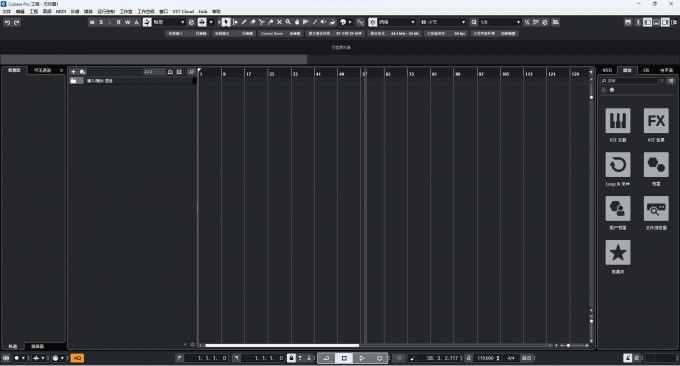
Task: Click the home icon in media panel
Action: tap(612, 90)
